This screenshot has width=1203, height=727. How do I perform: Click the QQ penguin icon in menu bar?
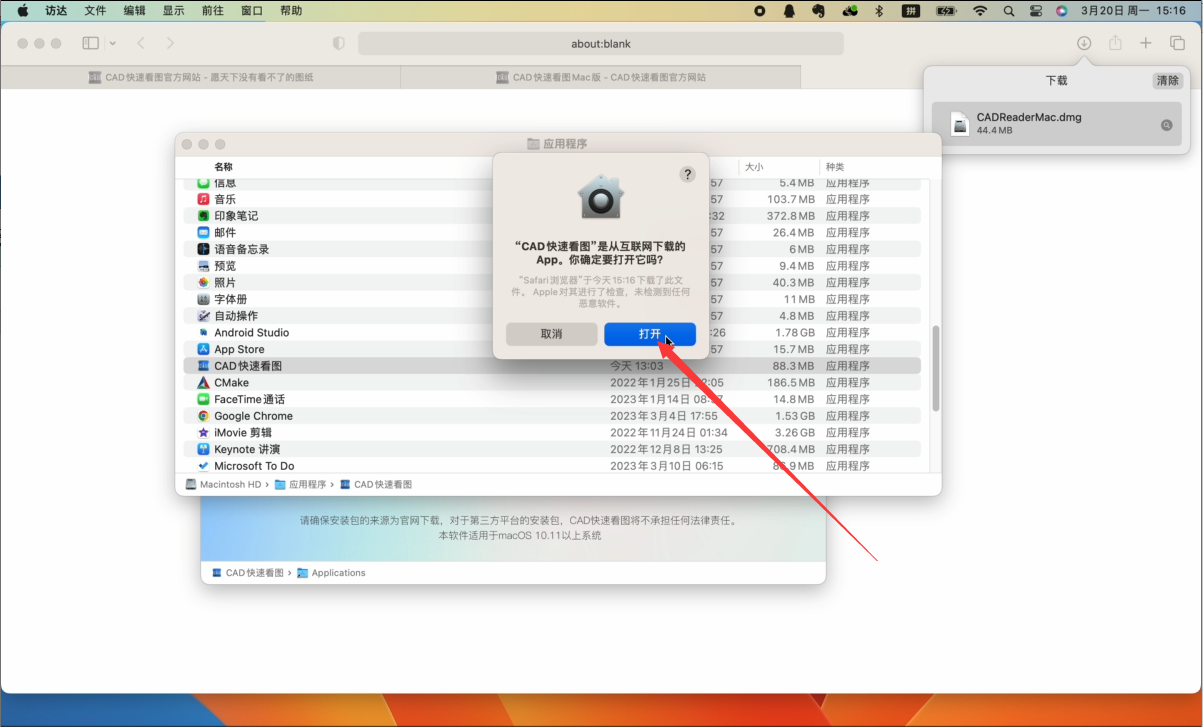point(789,11)
